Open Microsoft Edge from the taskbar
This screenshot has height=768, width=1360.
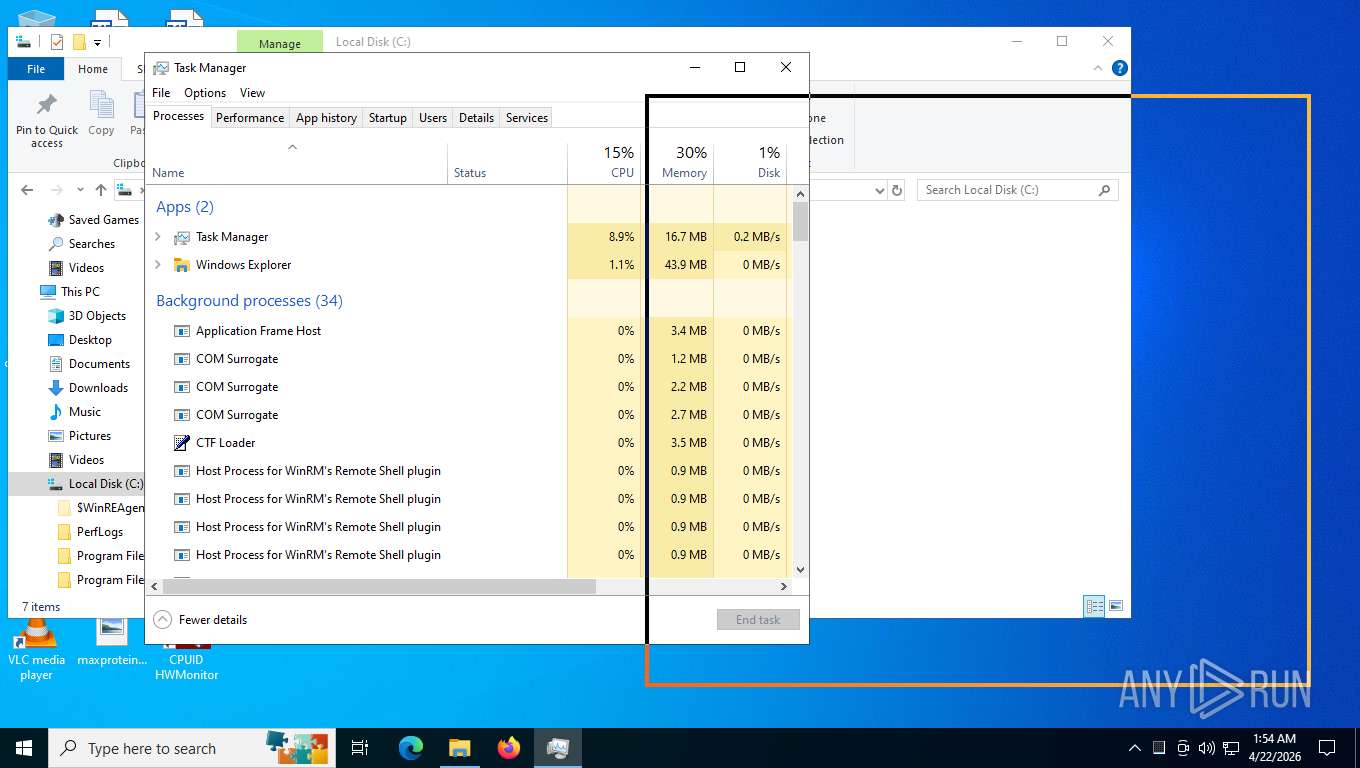tap(411, 748)
